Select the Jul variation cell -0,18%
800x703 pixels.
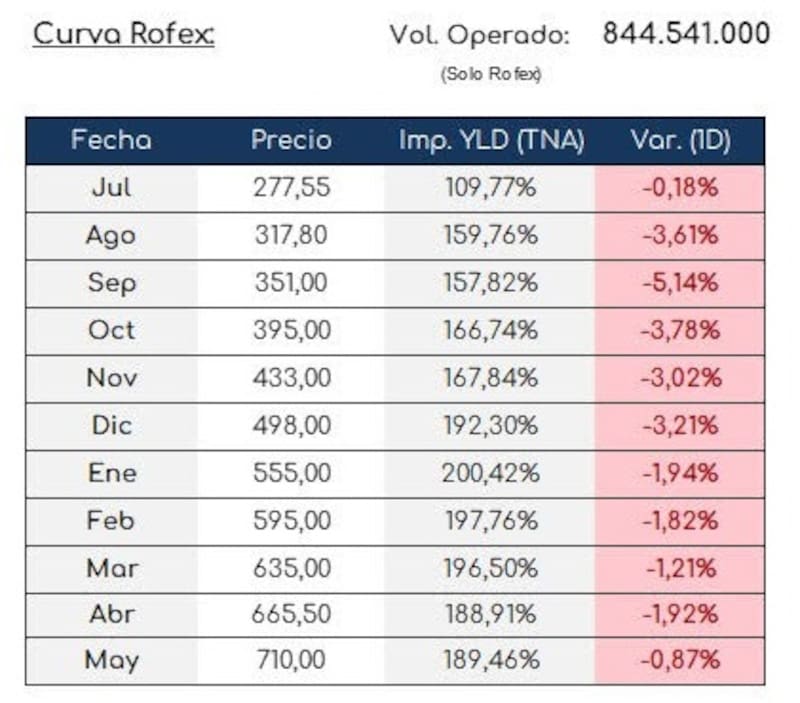coord(680,188)
